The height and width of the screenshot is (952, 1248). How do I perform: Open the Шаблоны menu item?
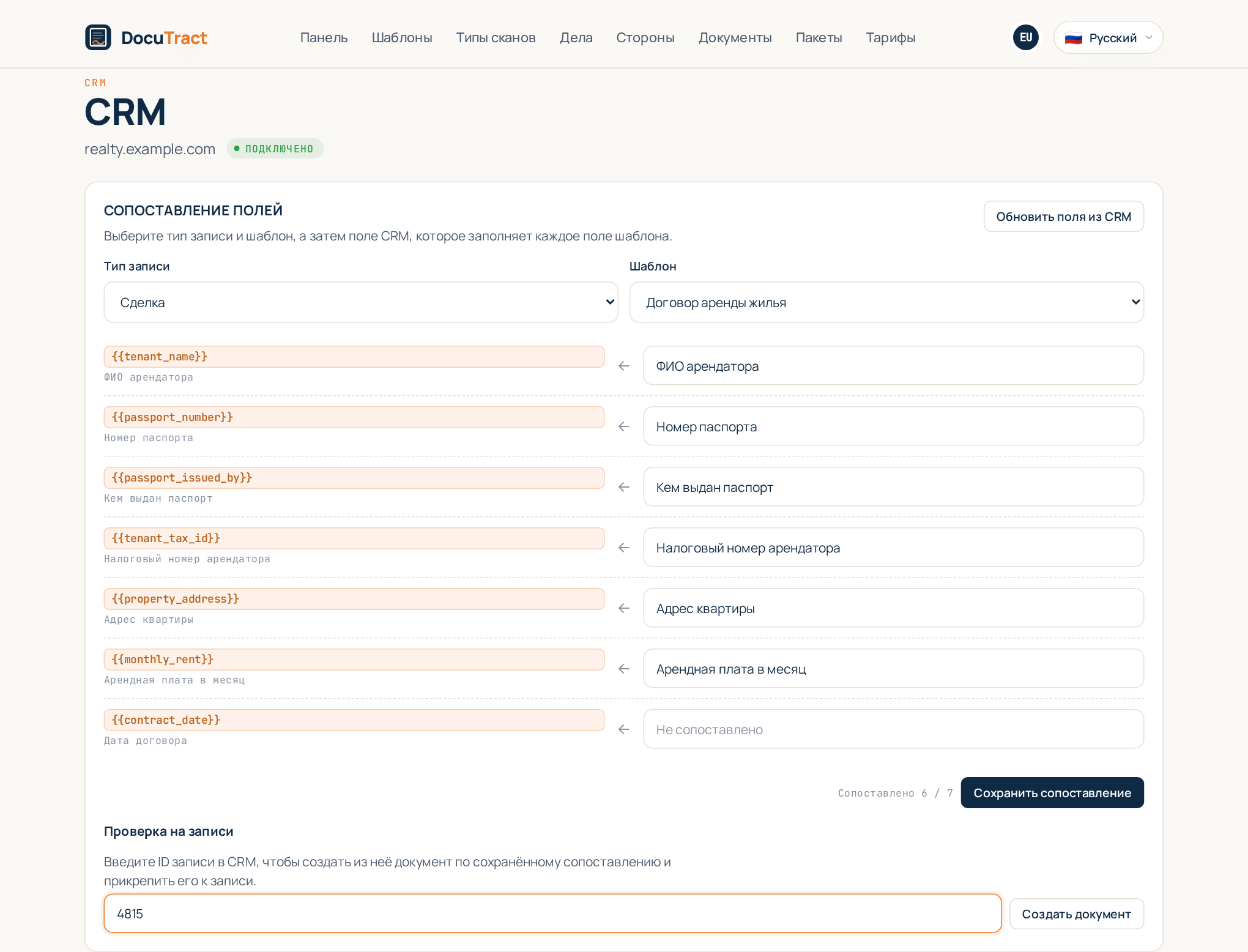(x=402, y=38)
